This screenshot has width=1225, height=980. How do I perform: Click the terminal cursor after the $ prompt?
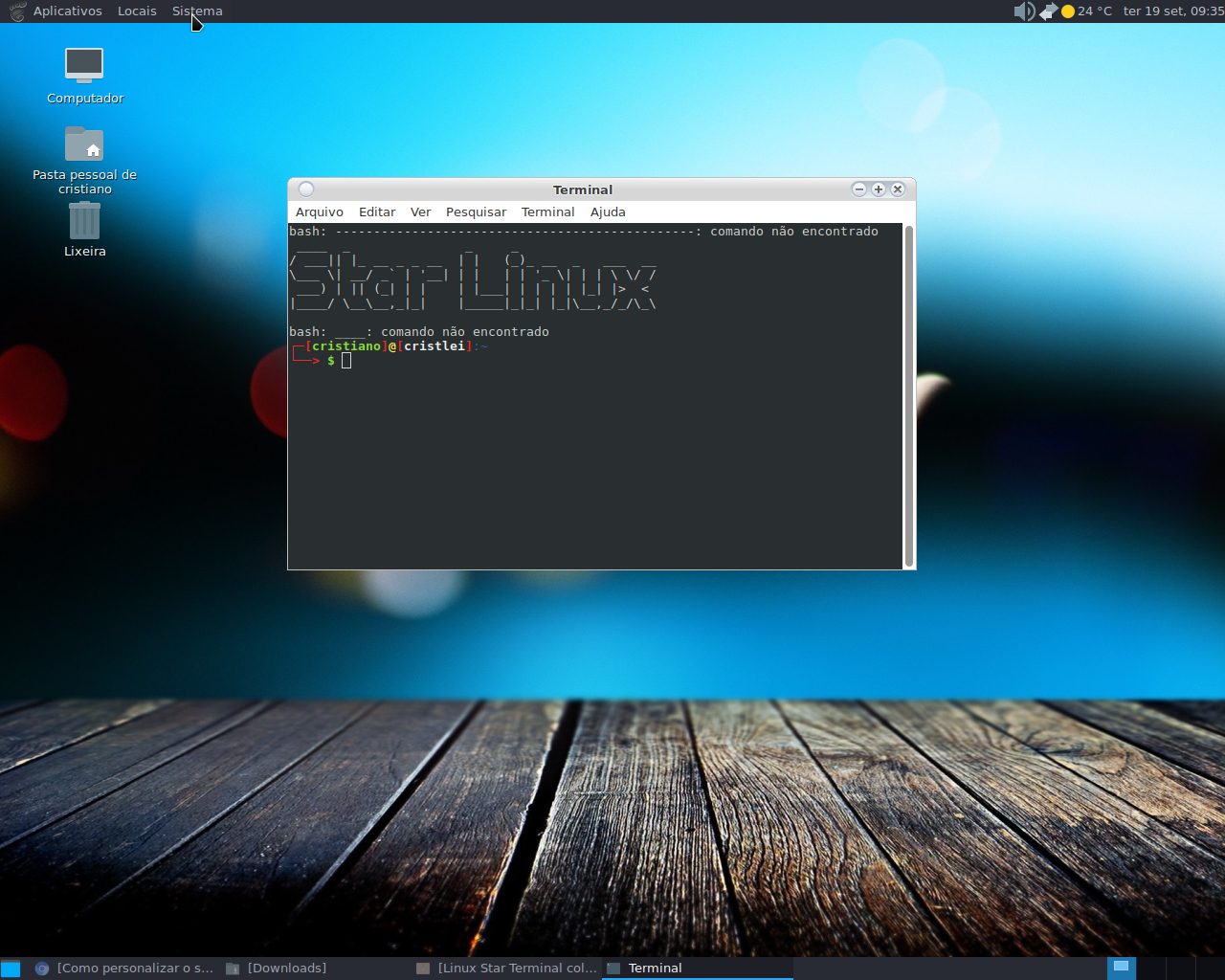[x=346, y=361]
